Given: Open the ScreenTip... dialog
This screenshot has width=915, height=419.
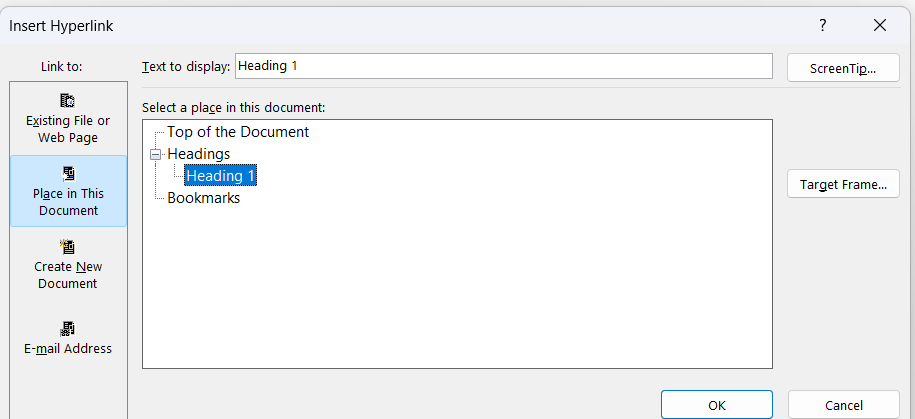Looking at the screenshot, I should pos(843,68).
